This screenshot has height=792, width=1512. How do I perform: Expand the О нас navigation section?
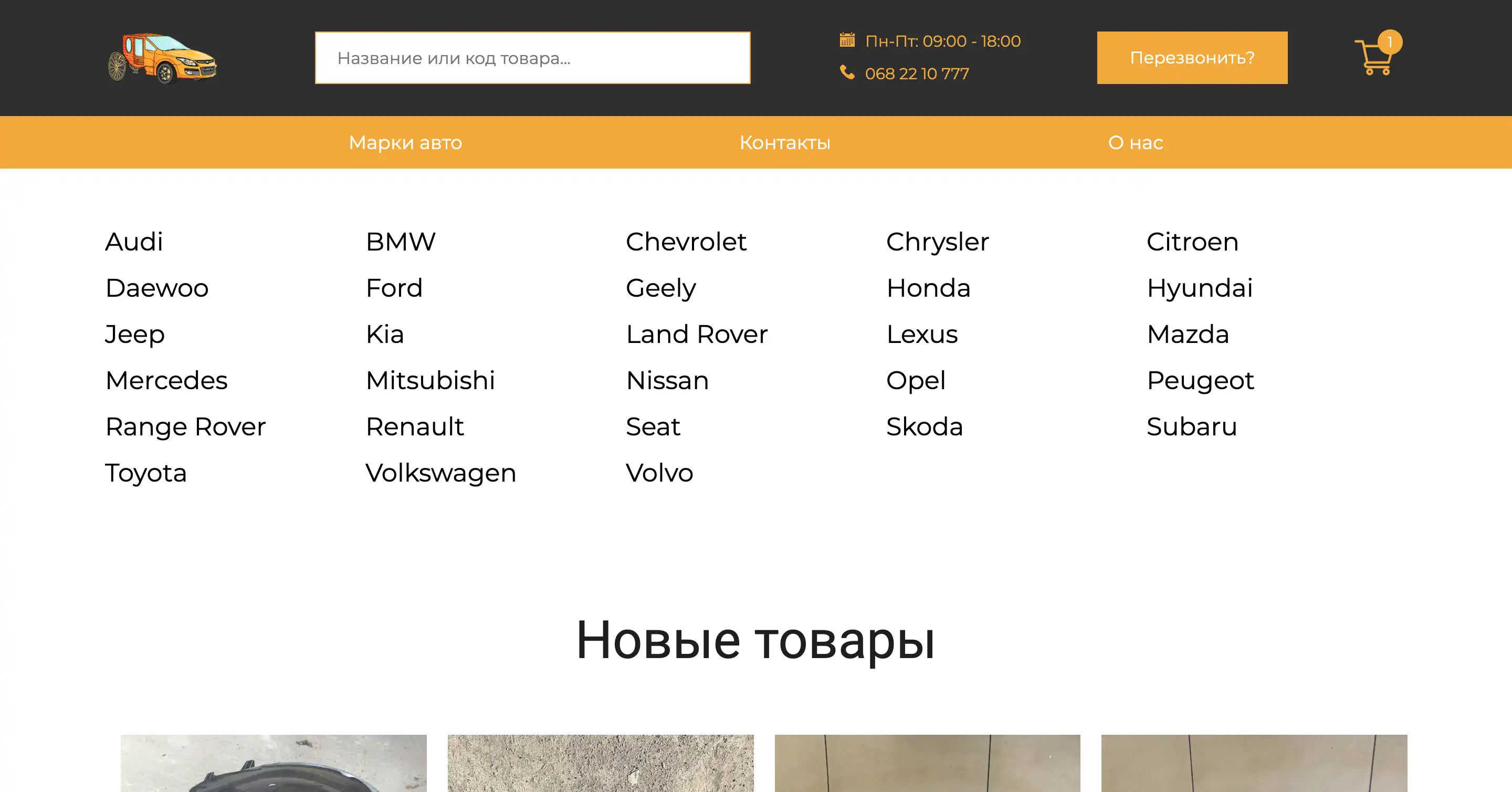pos(1136,142)
